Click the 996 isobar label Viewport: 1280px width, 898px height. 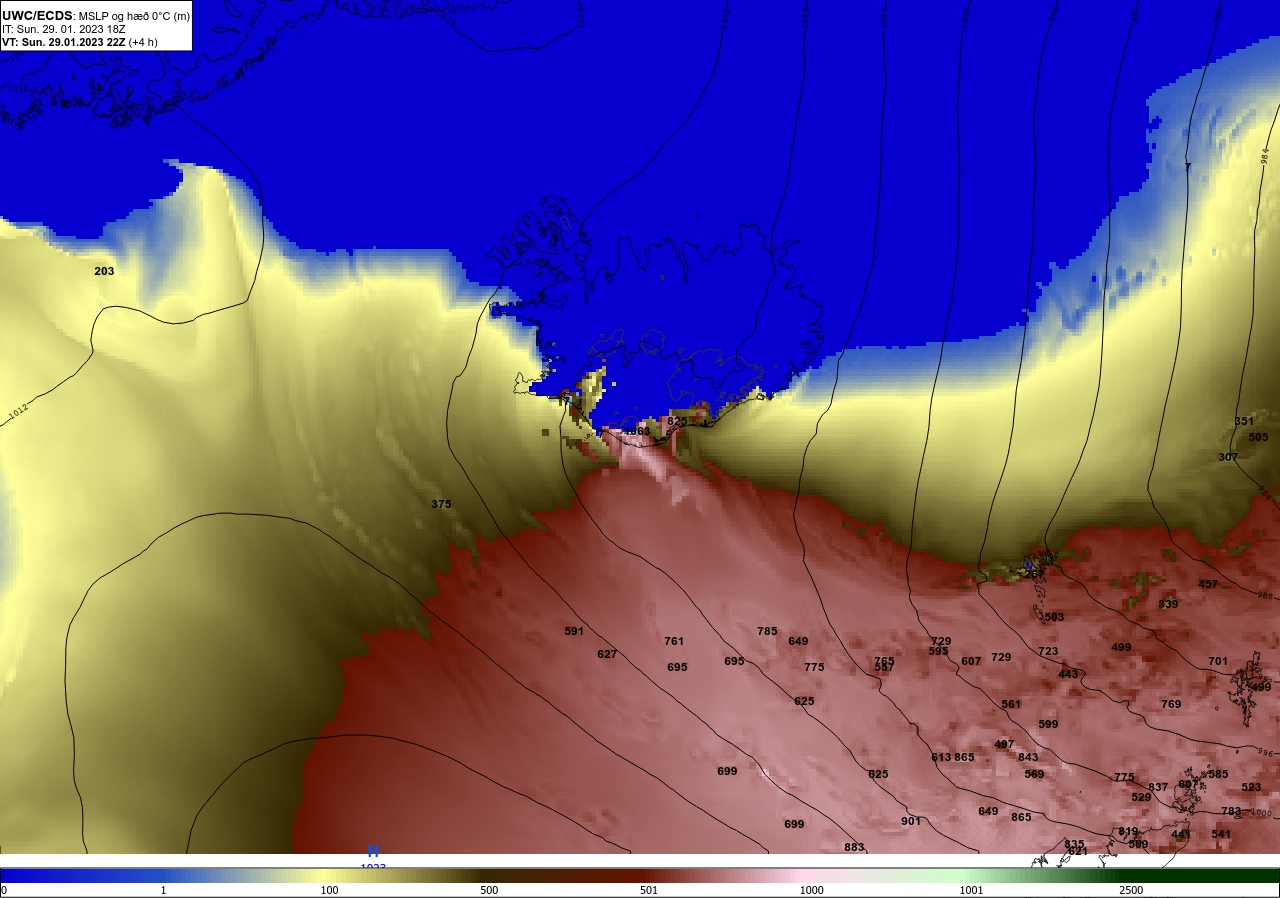(x=1265, y=752)
